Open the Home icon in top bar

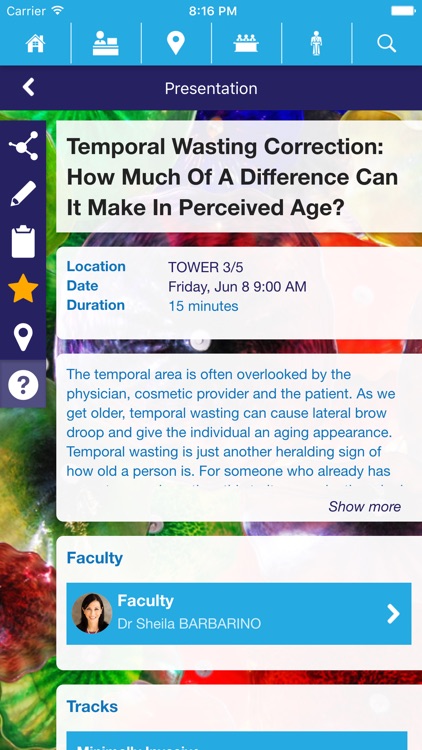(x=35, y=44)
